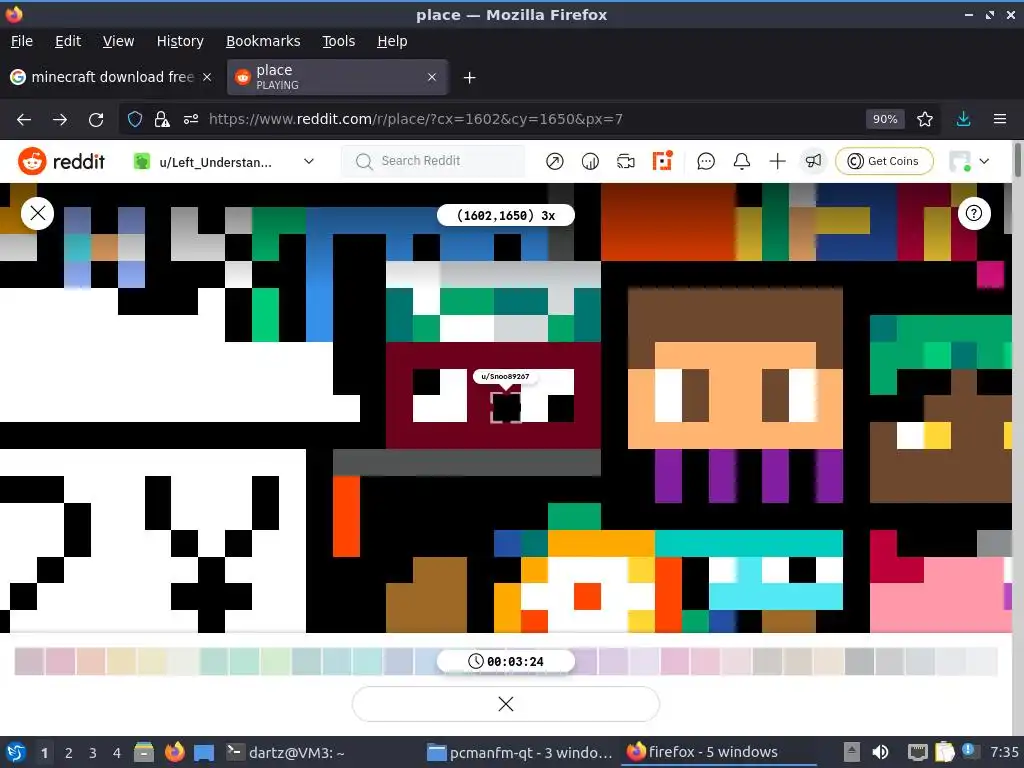The image size is (1024, 768).
Task: Expand the user profile menu
Action: [969, 161]
